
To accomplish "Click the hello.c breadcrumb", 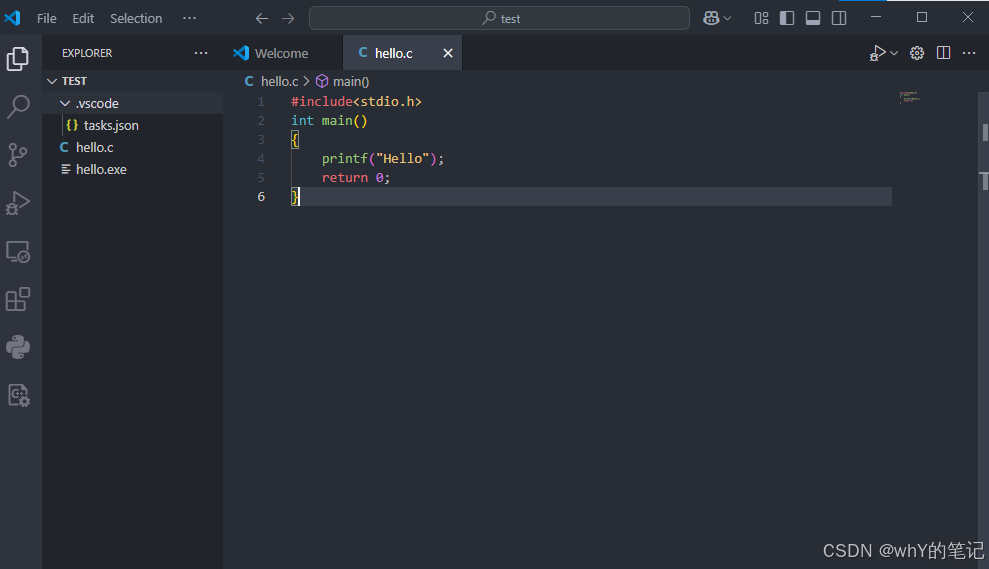I will [279, 81].
